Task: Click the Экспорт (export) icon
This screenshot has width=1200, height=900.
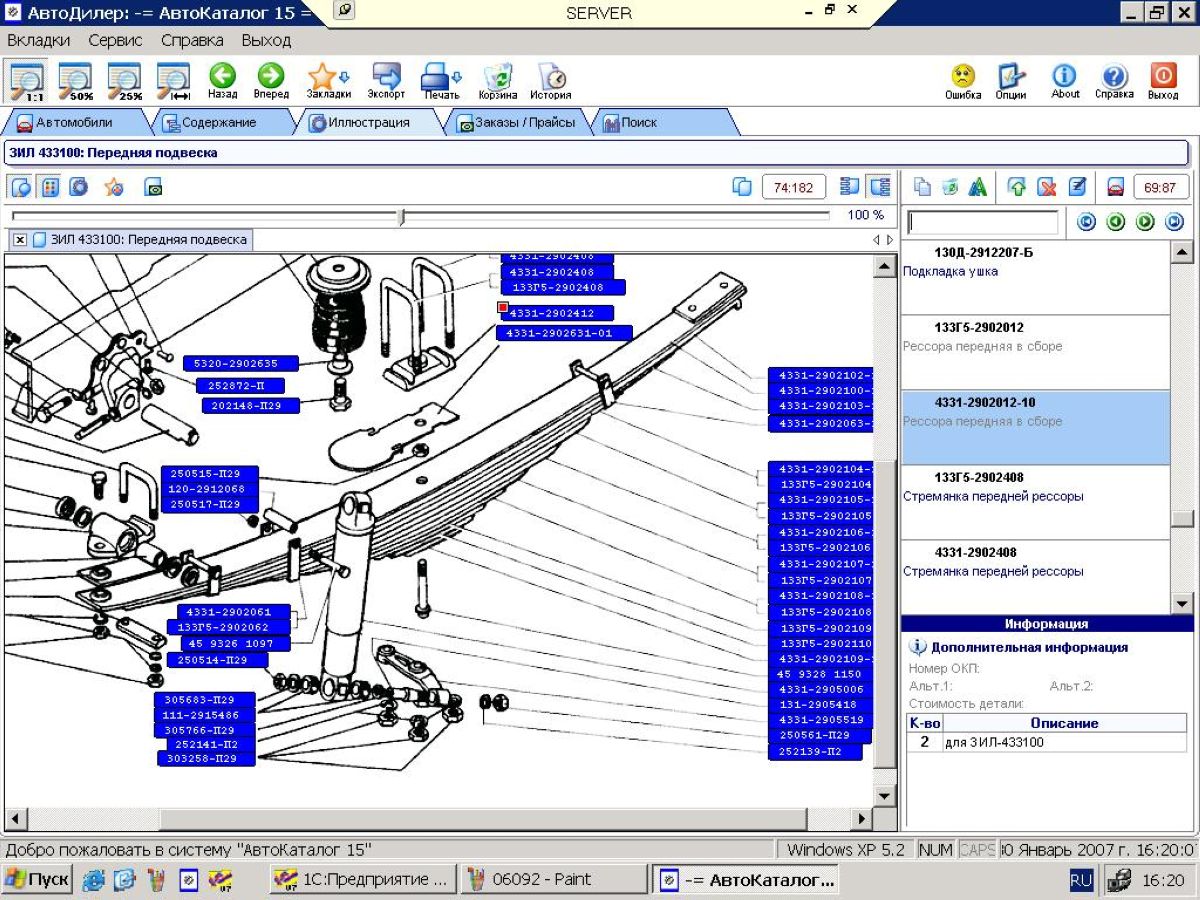Action: click(386, 79)
